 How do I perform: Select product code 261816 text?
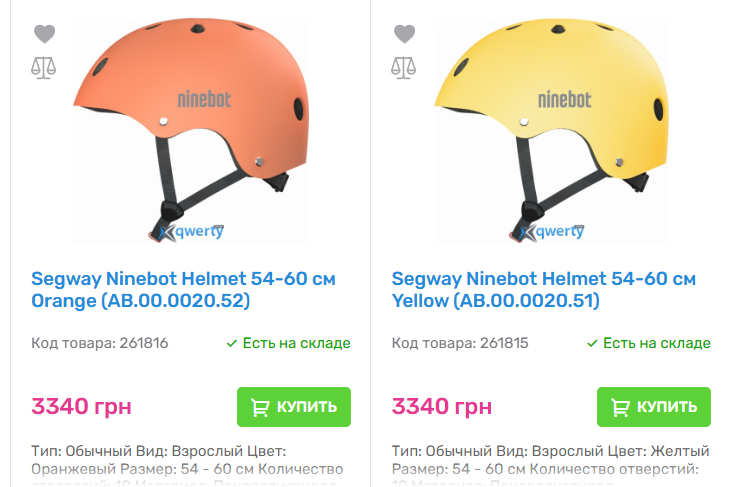click(99, 343)
